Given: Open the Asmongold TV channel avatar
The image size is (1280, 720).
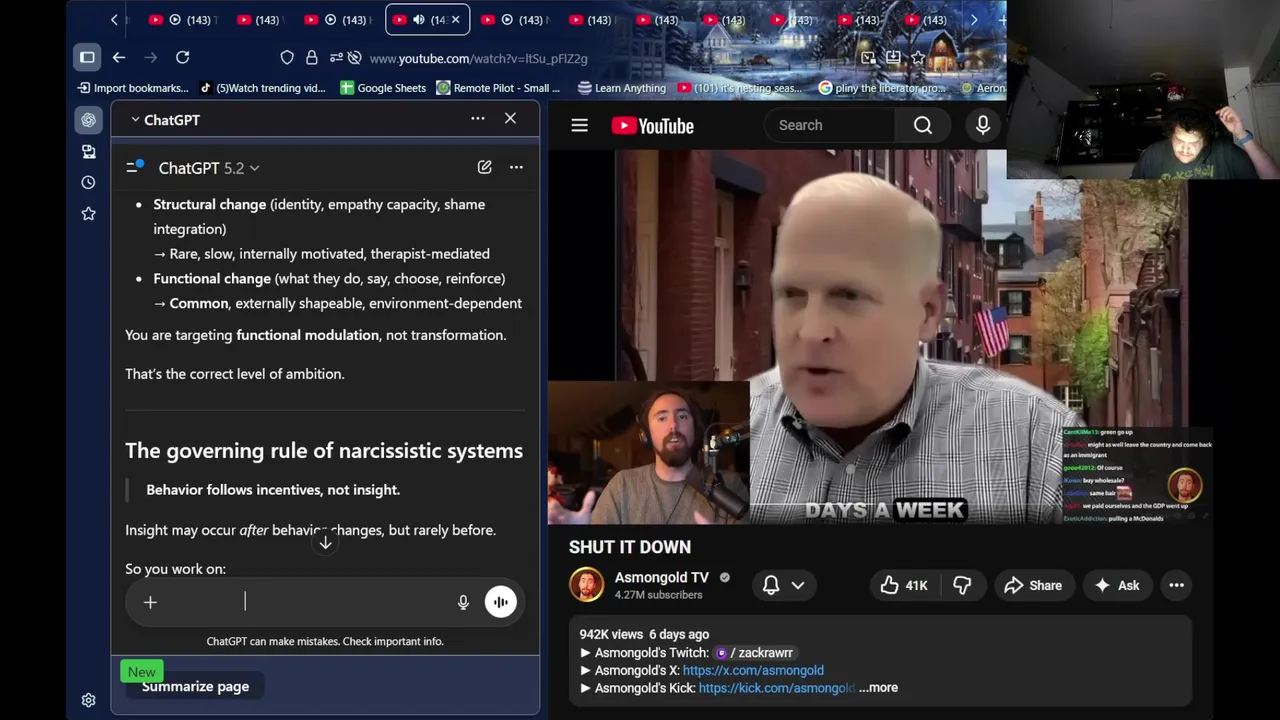Looking at the screenshot, I should click(586, 585).
